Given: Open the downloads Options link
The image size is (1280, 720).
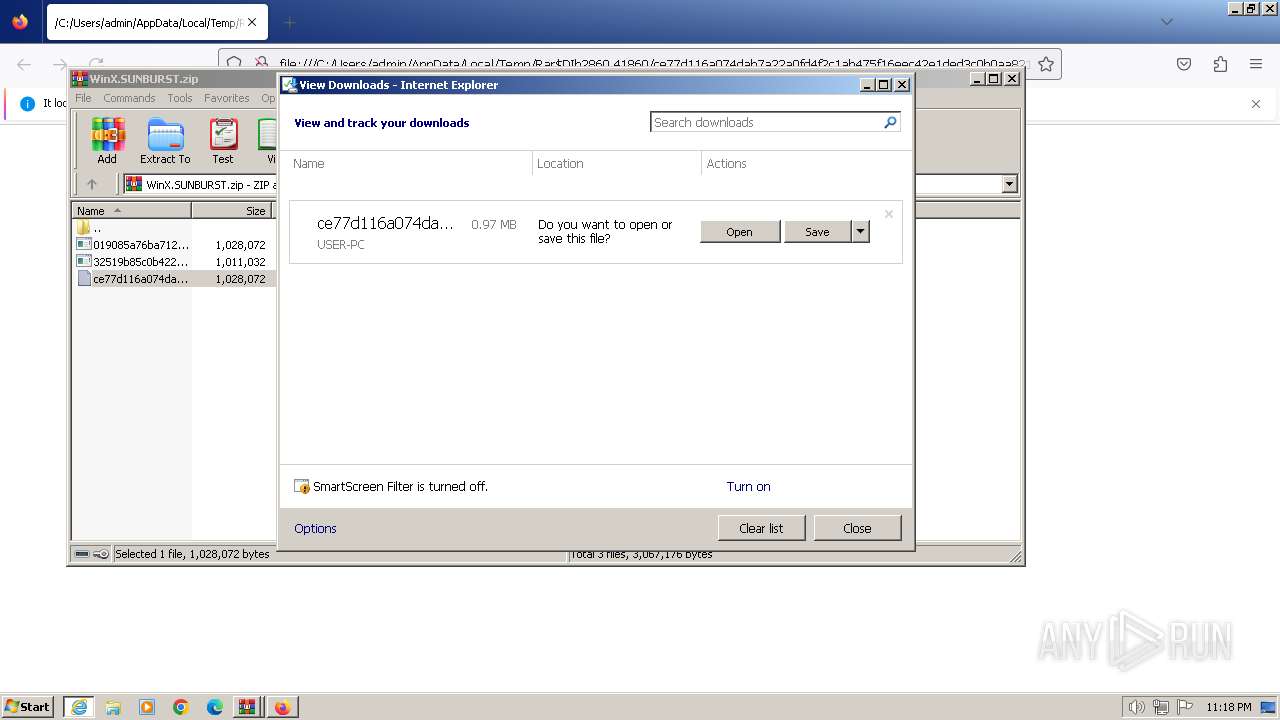Looking at the screenshot, I should click(315, 529).
